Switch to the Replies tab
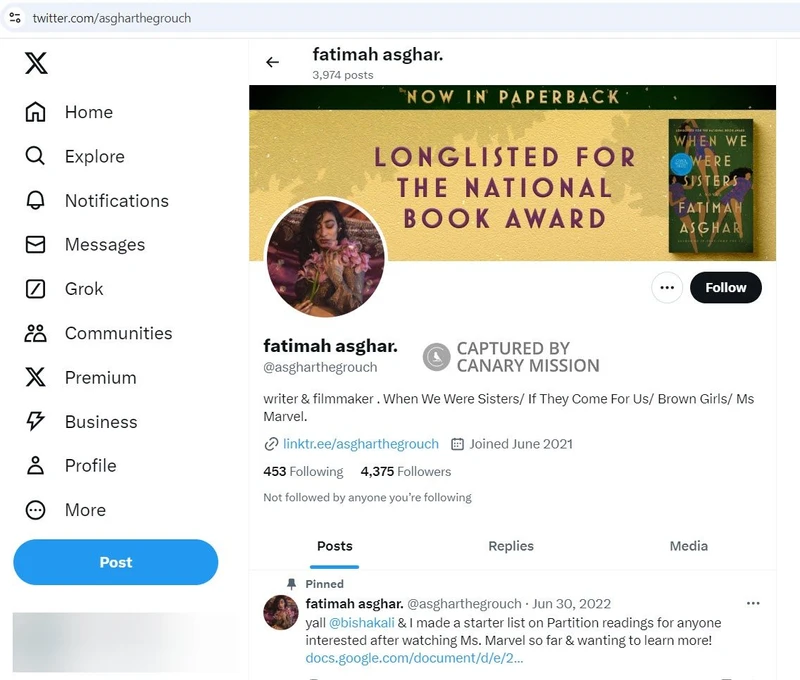Image resolution: width=800 pixels, height=680 pixels. point(510,546)
